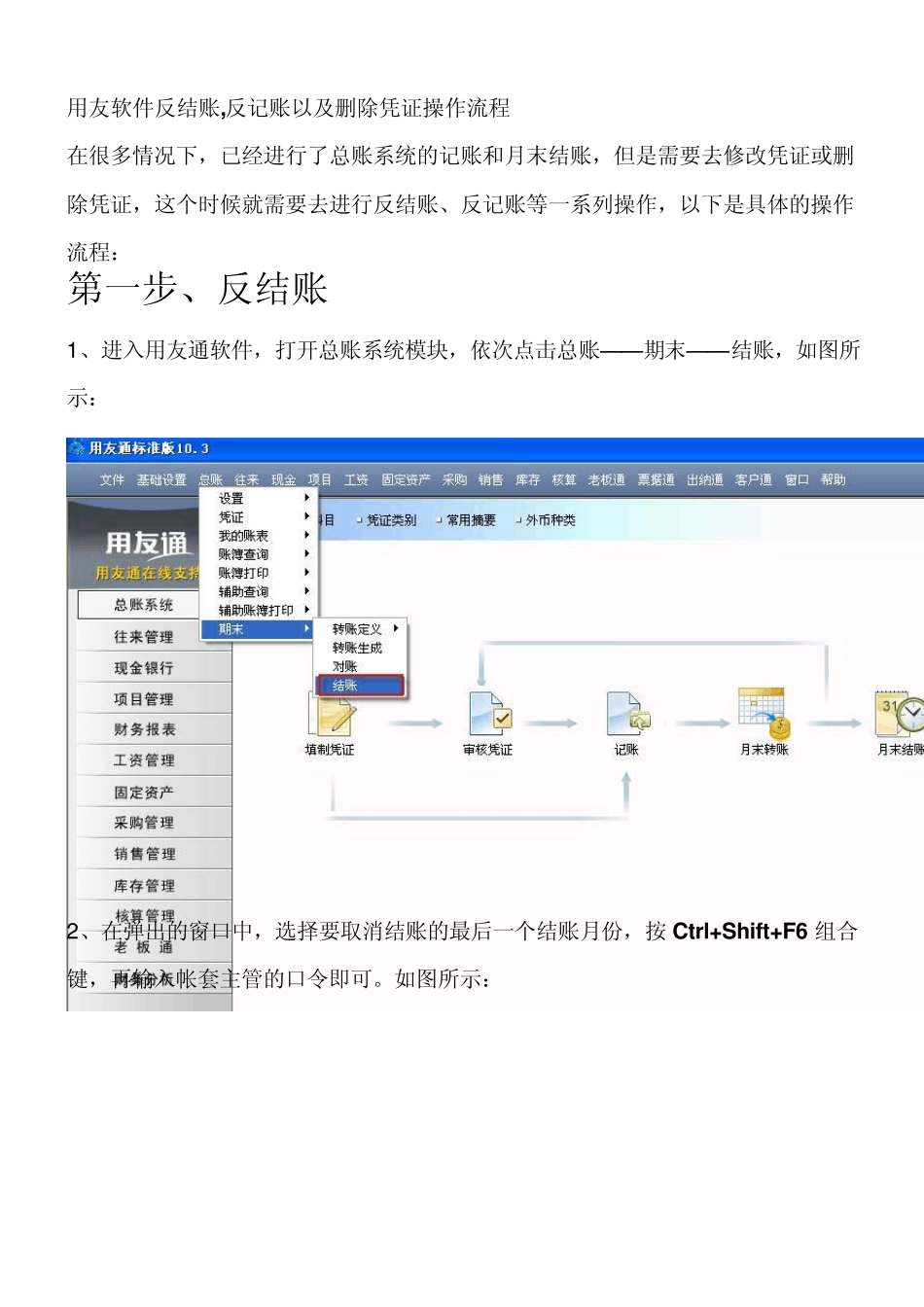Open the 采购 menu
This screenshot has width=924, height=1307.
(x=454, y=480)
